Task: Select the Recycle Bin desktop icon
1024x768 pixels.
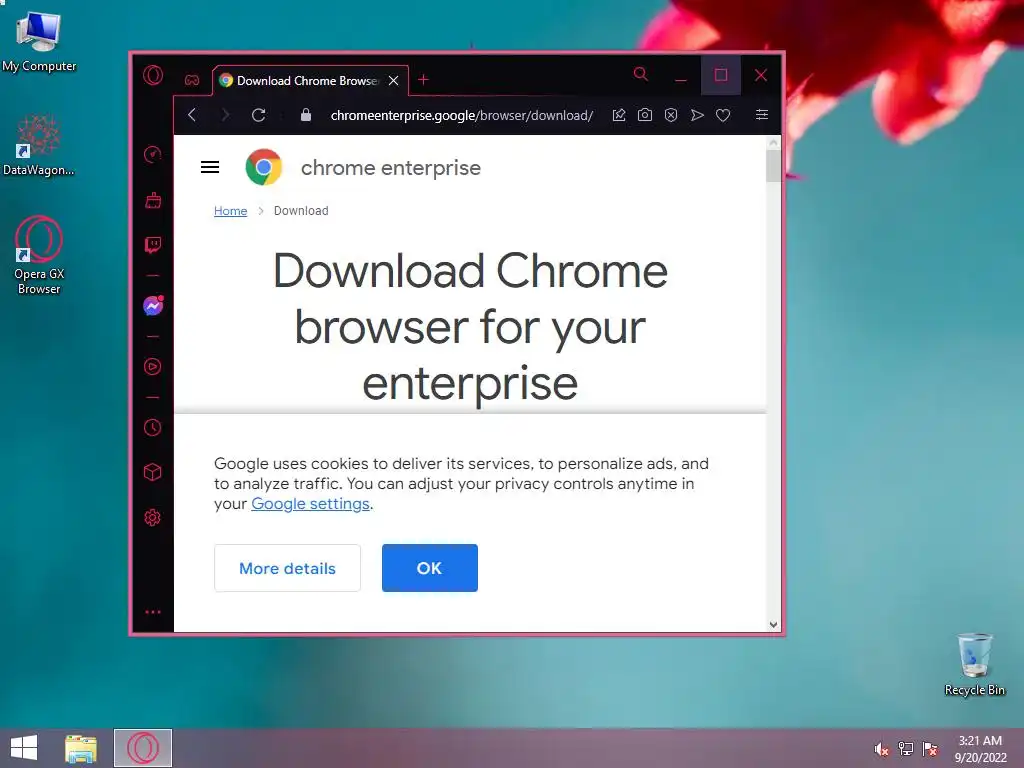Action: pyautogui.click(x=974, y=664)
